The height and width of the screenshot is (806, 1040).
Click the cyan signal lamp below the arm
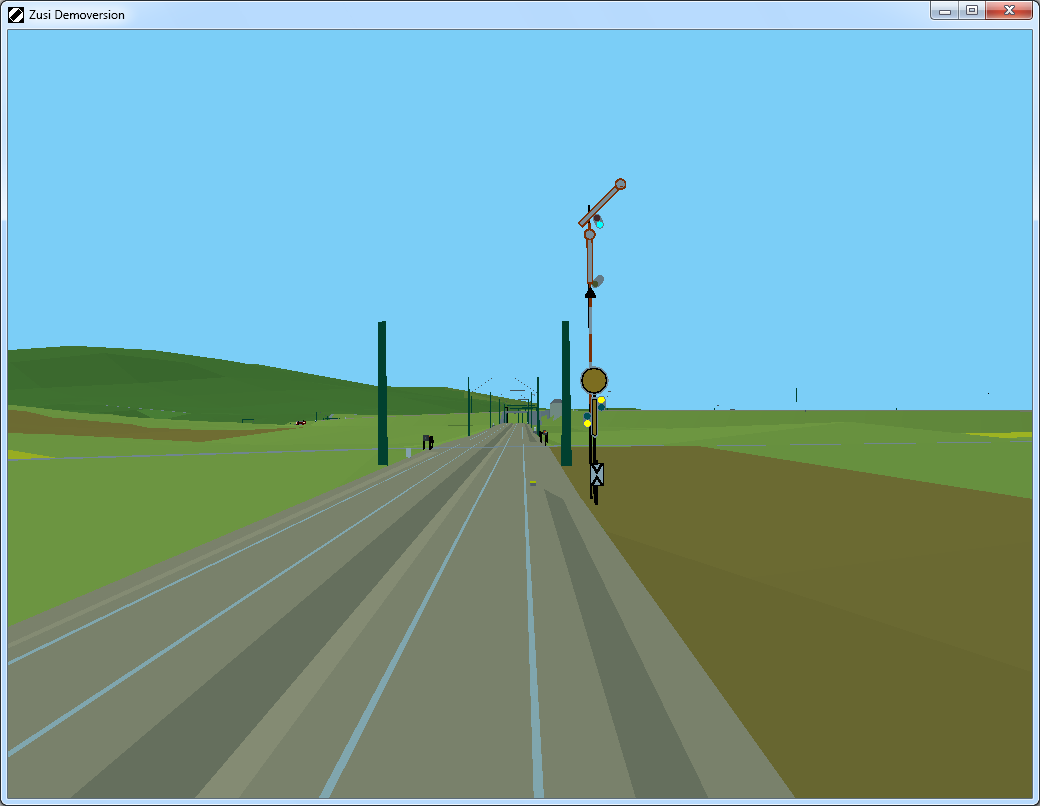click(x=600, y=224)
